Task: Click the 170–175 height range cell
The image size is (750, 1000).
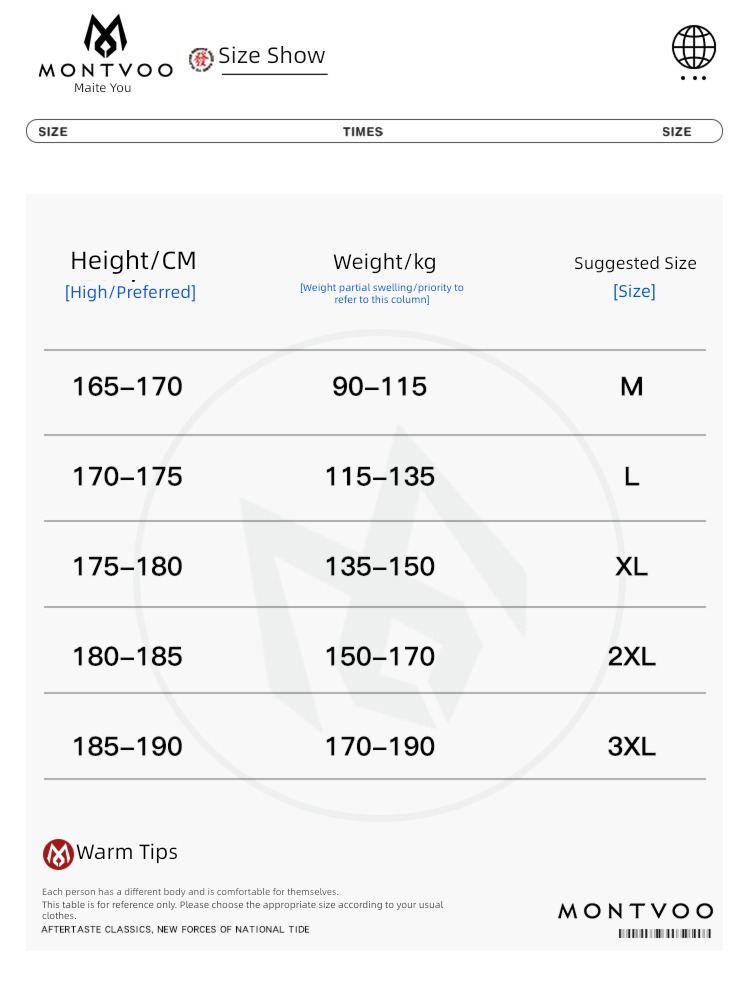Action: point(128,476)
